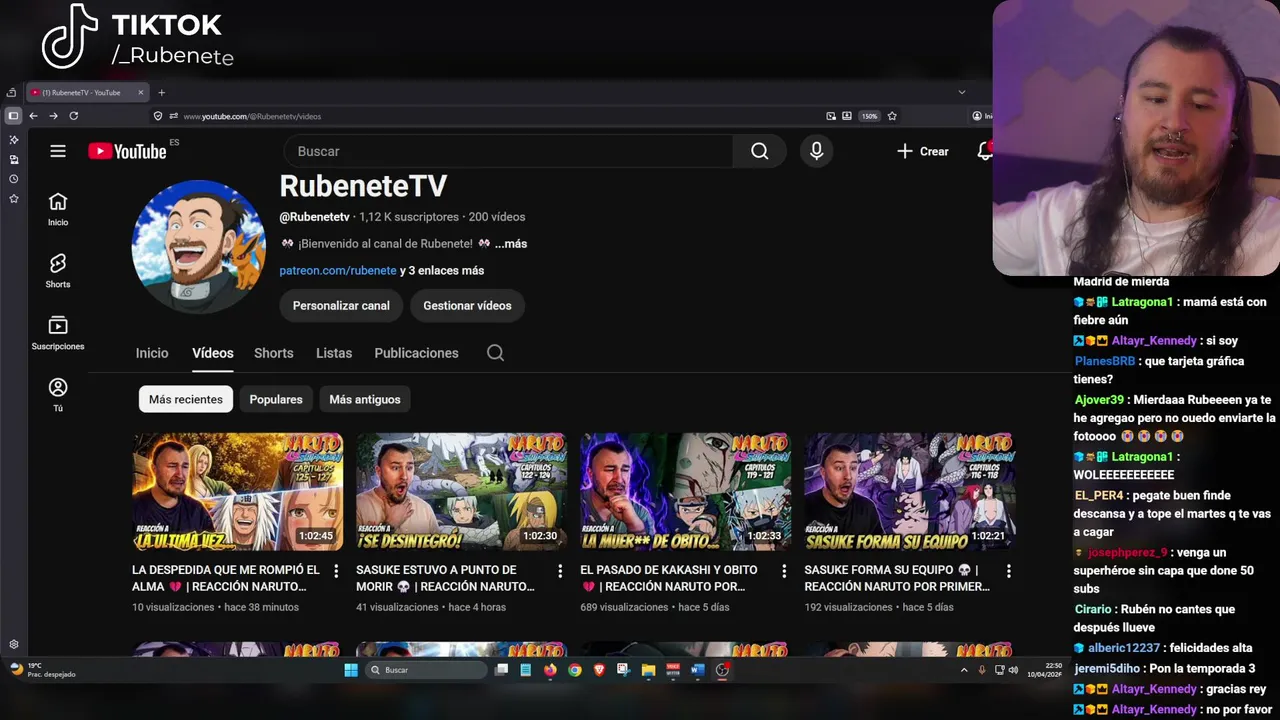Reload the YouTube page
Viewport: 1280px width, 720px height.
pyautogui.click(x=73, y=116)
